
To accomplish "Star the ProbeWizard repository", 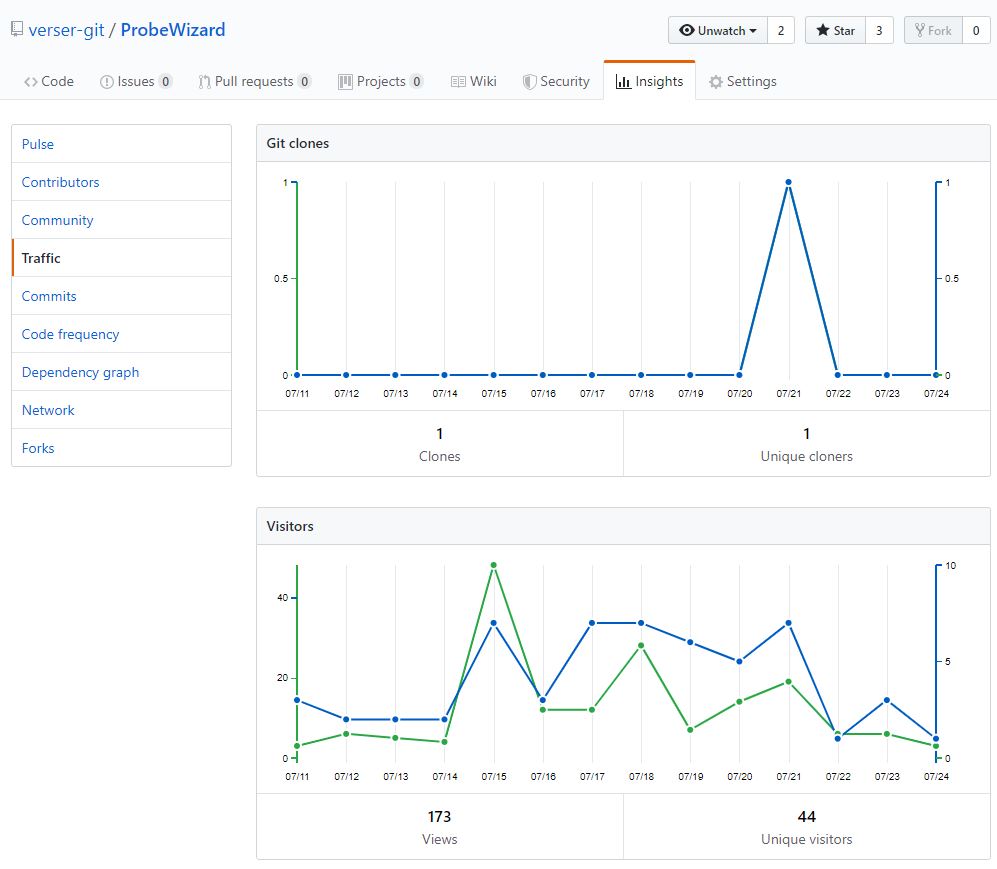I will 835,31.
